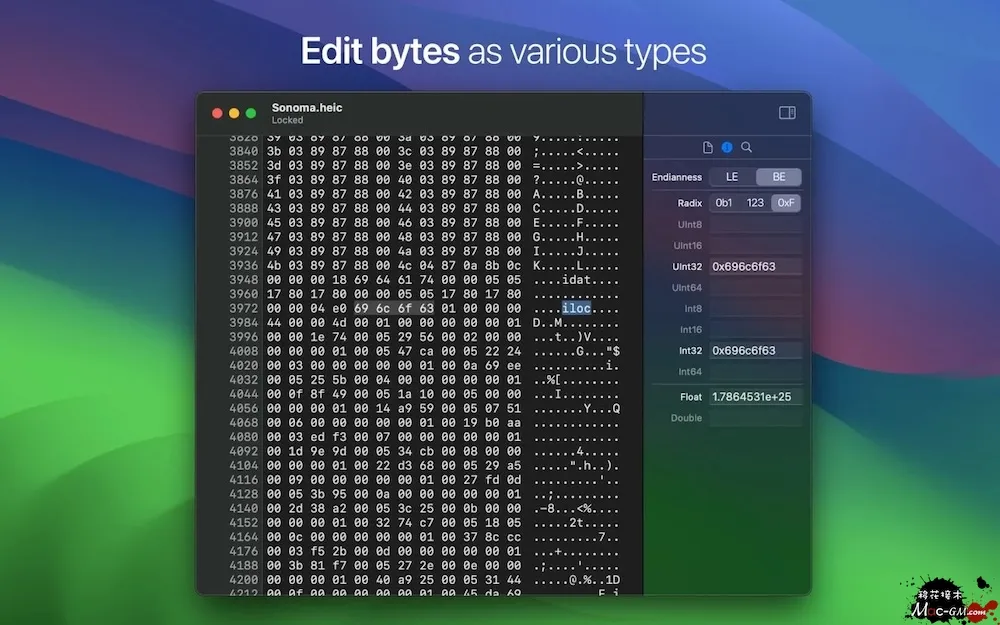Click the empty Double field

tap(756, 418)
